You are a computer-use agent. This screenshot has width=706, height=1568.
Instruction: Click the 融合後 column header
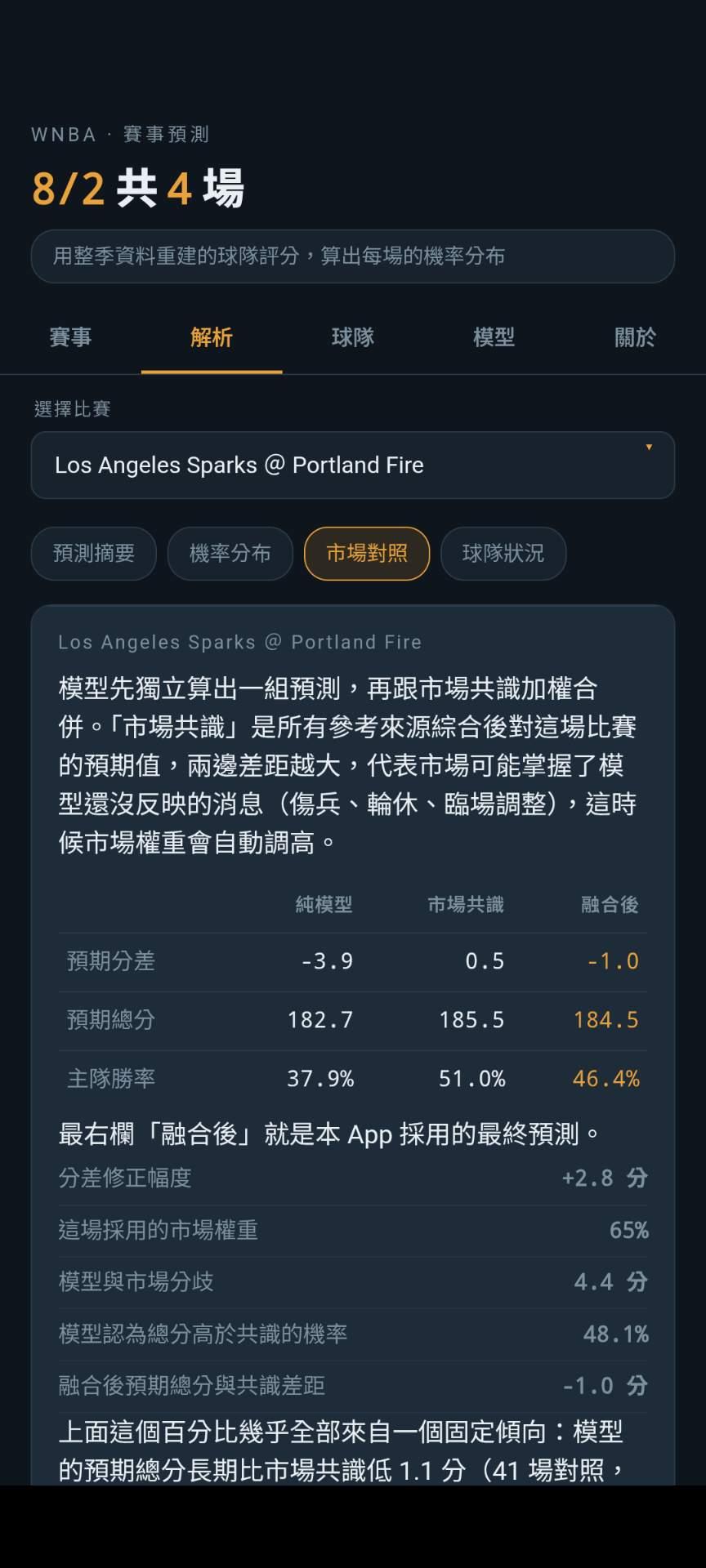tap(610, 905)
